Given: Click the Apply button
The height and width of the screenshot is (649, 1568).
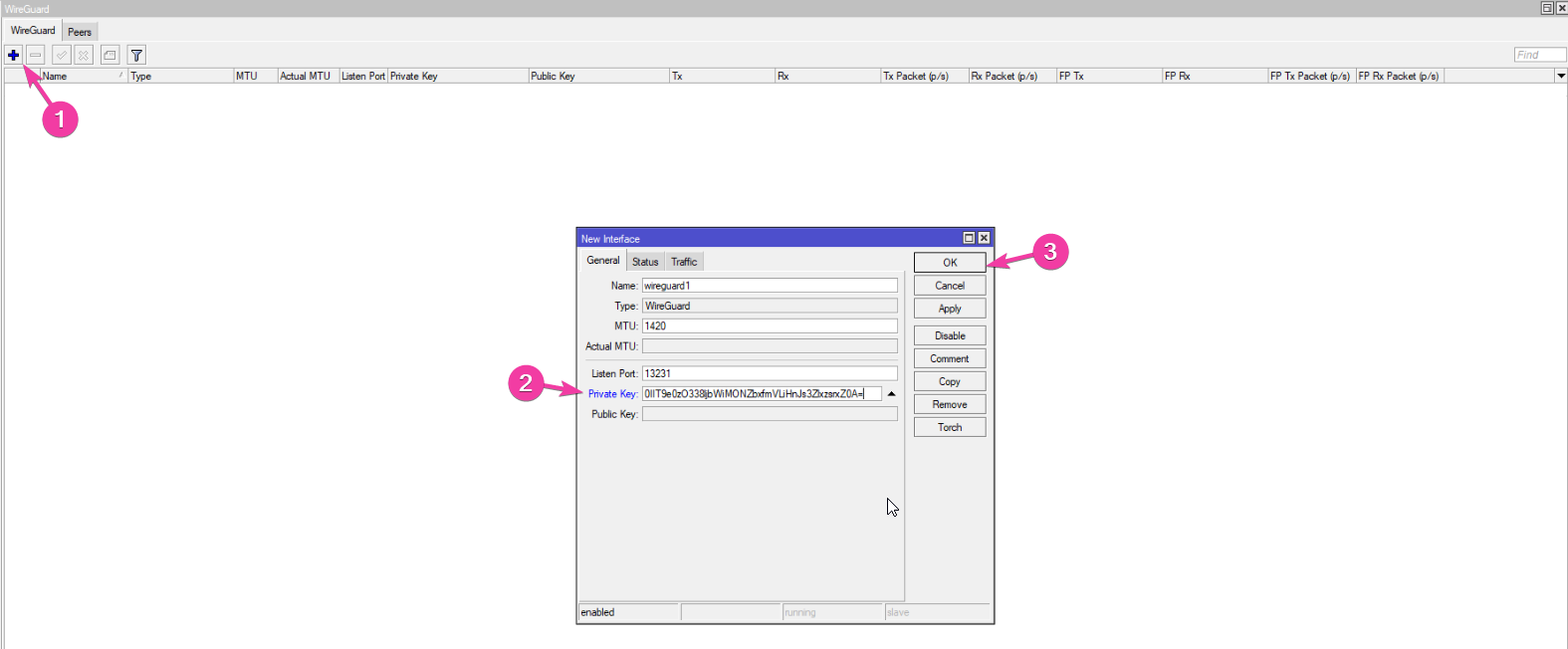Looking at the screenshot, I should point(950,309).
